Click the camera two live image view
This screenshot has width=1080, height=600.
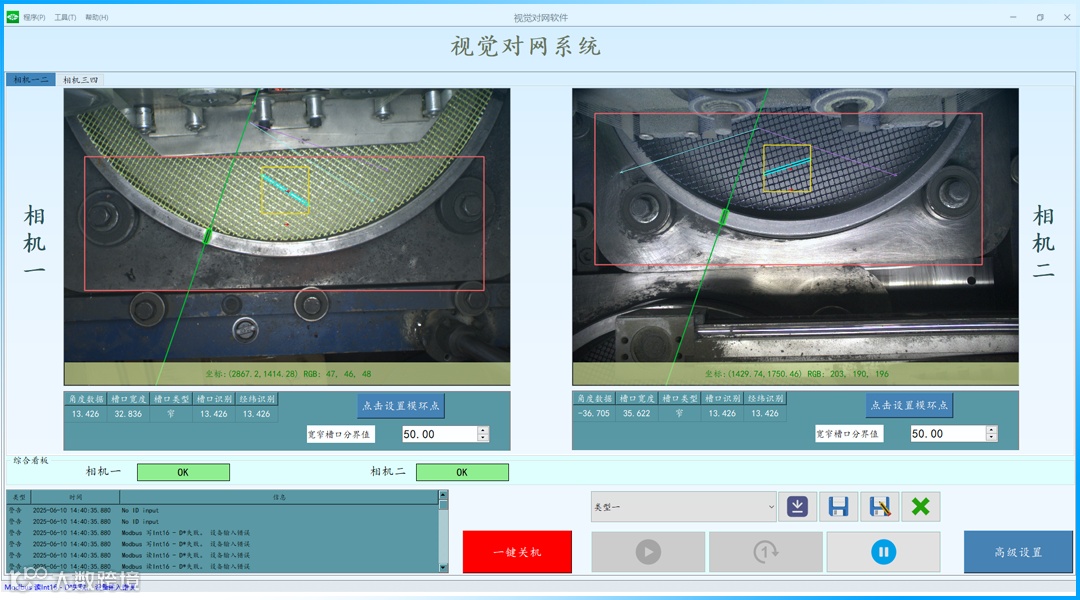pos(795,236)
